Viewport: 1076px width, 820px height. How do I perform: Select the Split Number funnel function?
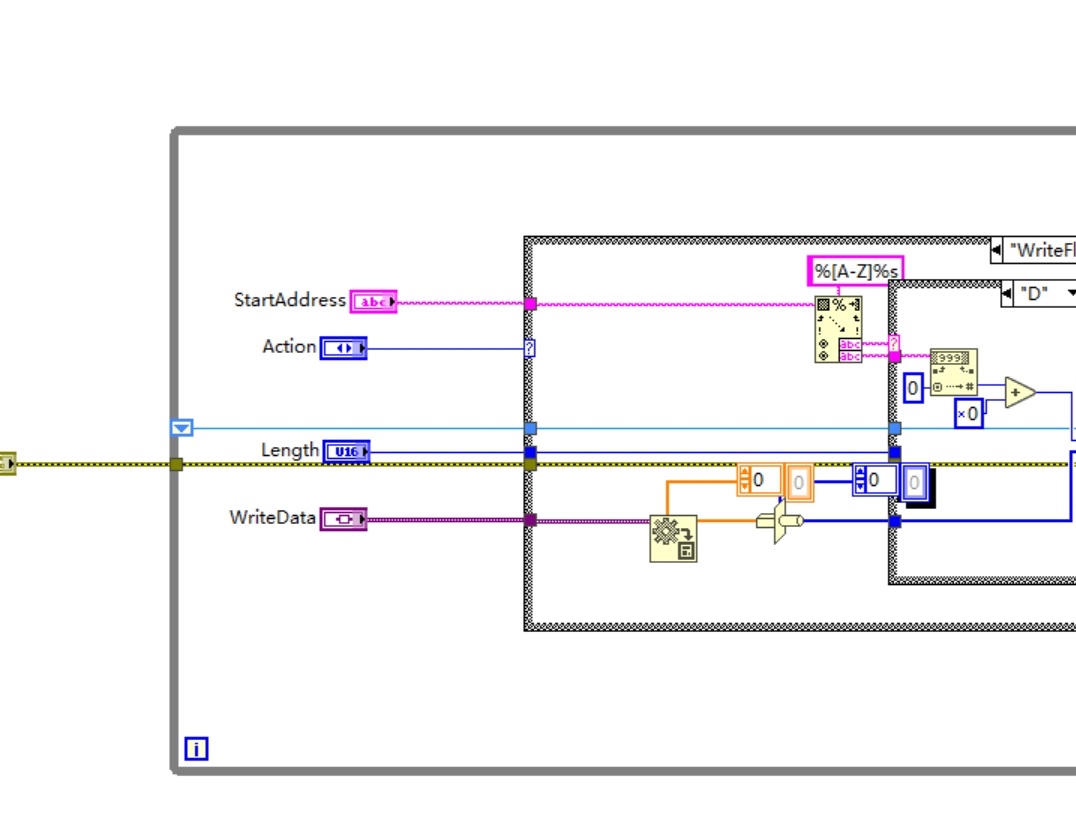point(778,522)
